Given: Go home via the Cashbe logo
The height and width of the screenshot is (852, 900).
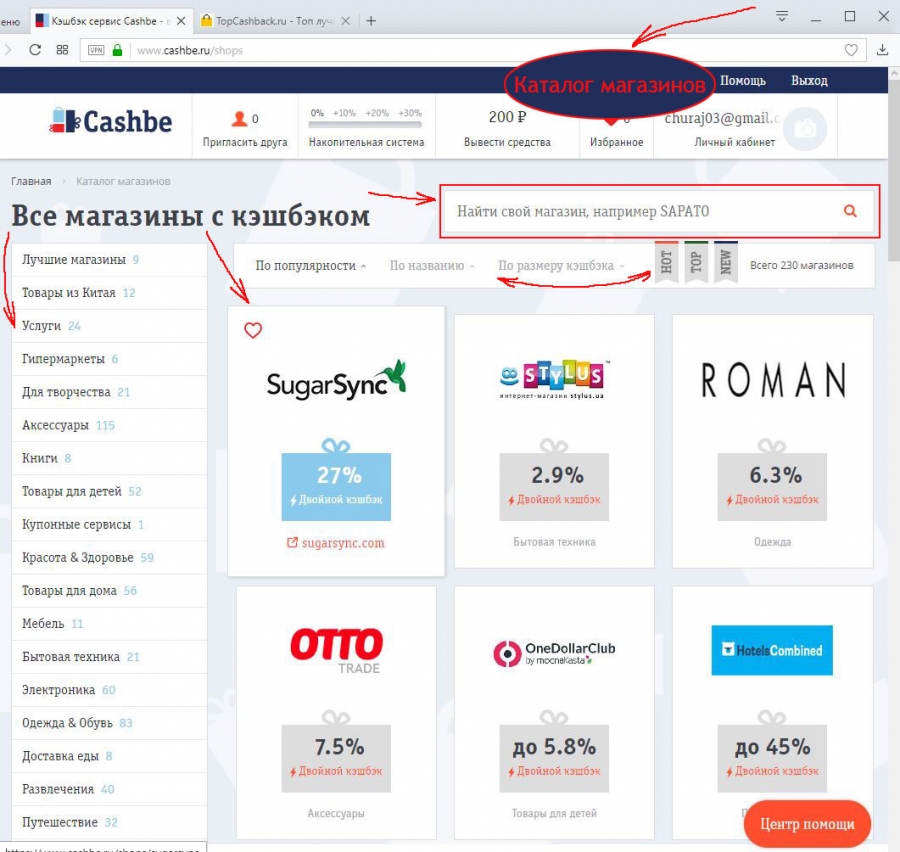Looking at the screenshot, I should pos(111,121).
